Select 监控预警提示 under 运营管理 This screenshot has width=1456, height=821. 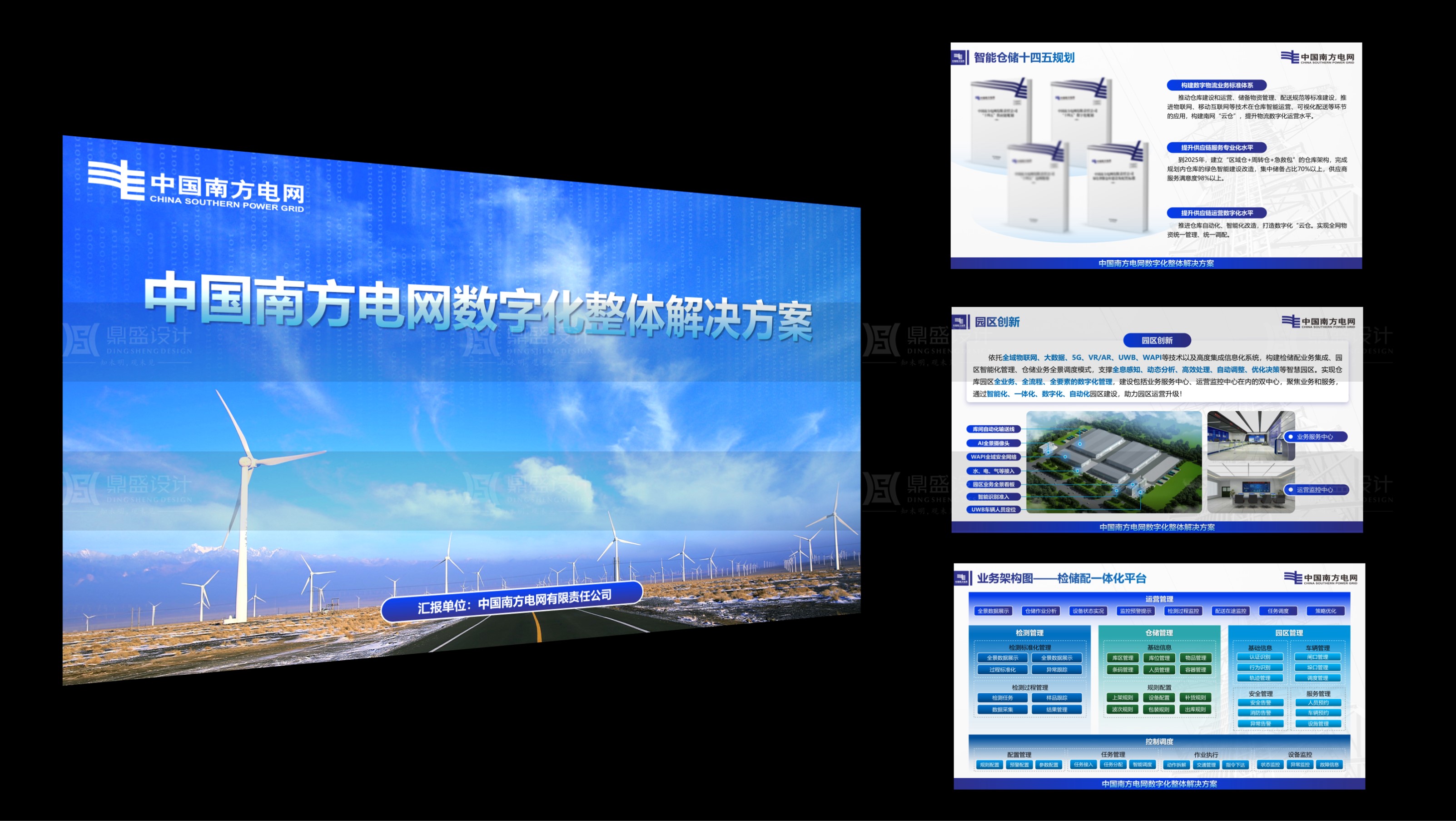tap(1136, 611)
